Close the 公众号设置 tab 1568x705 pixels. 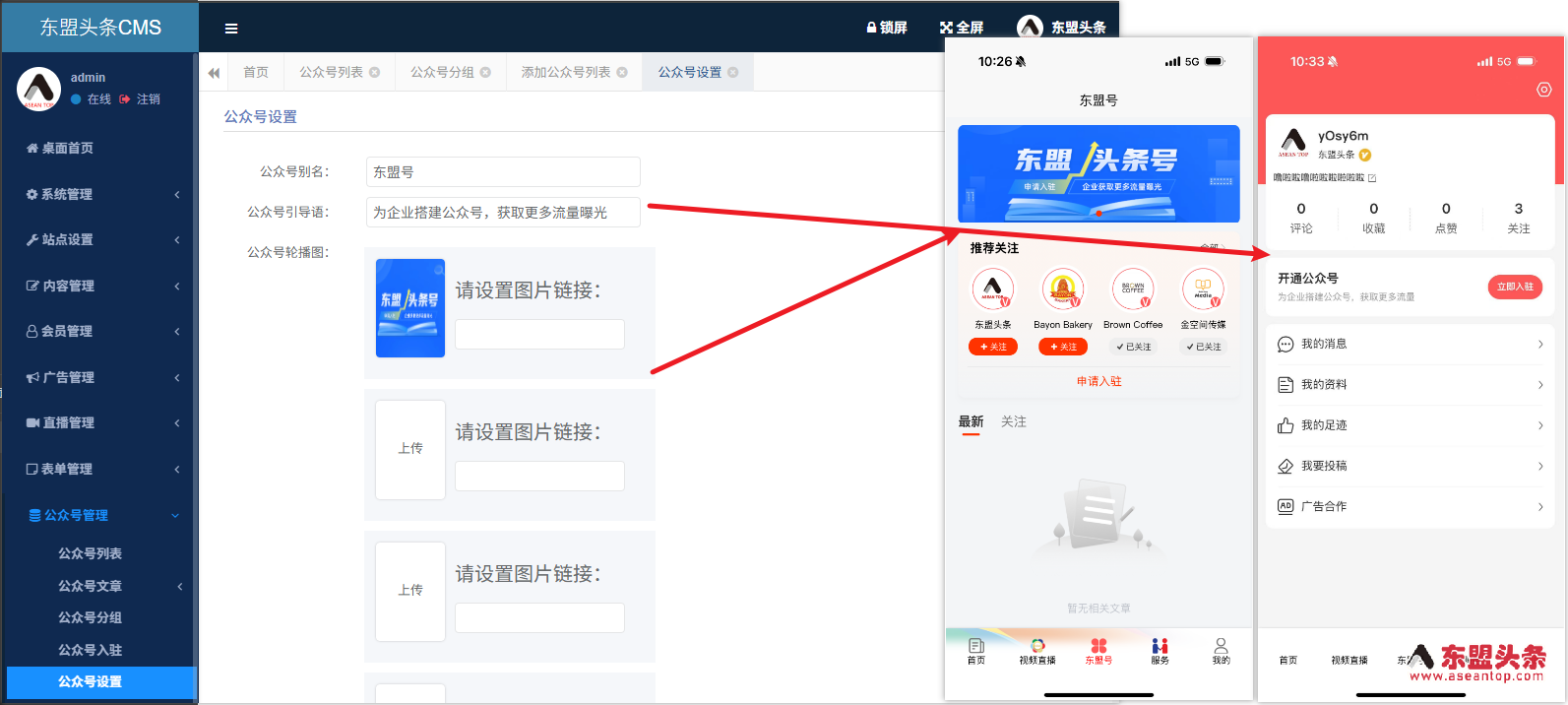coord(733,73)
